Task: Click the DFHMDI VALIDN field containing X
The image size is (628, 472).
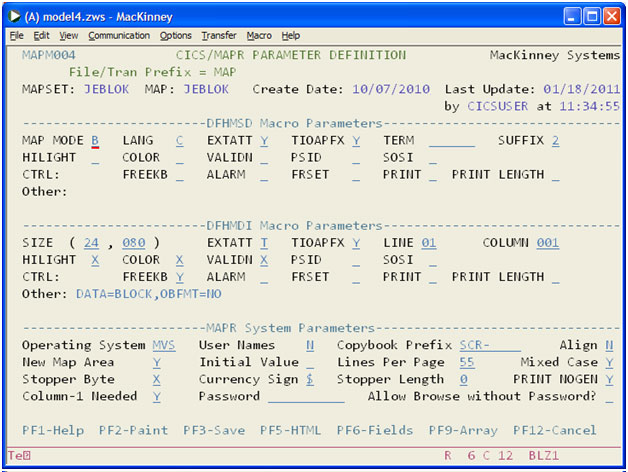Action: [264, 260]
